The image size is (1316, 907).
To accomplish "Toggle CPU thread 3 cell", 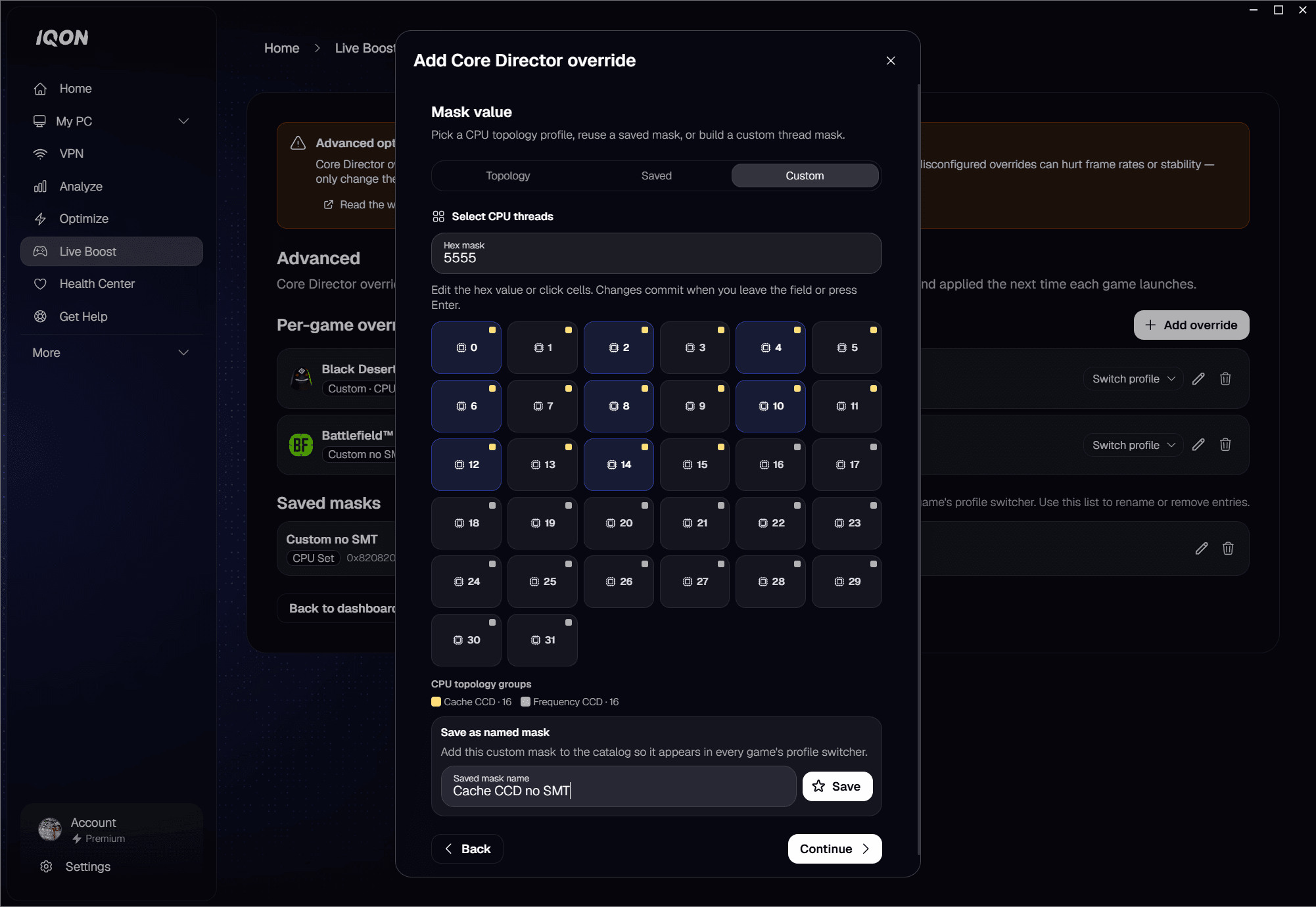I will pos(695,348).
